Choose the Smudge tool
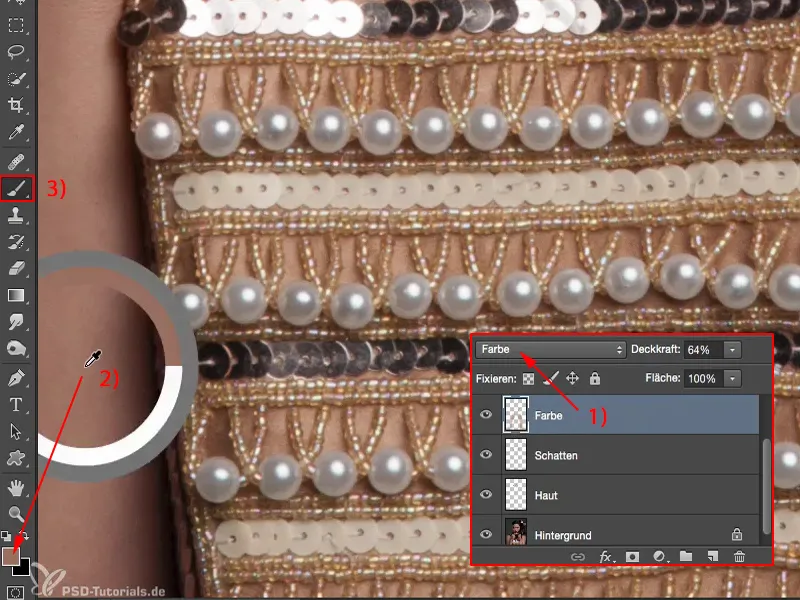Image resolution: width=800 pixels, height=600 pixels. (16, 322)
